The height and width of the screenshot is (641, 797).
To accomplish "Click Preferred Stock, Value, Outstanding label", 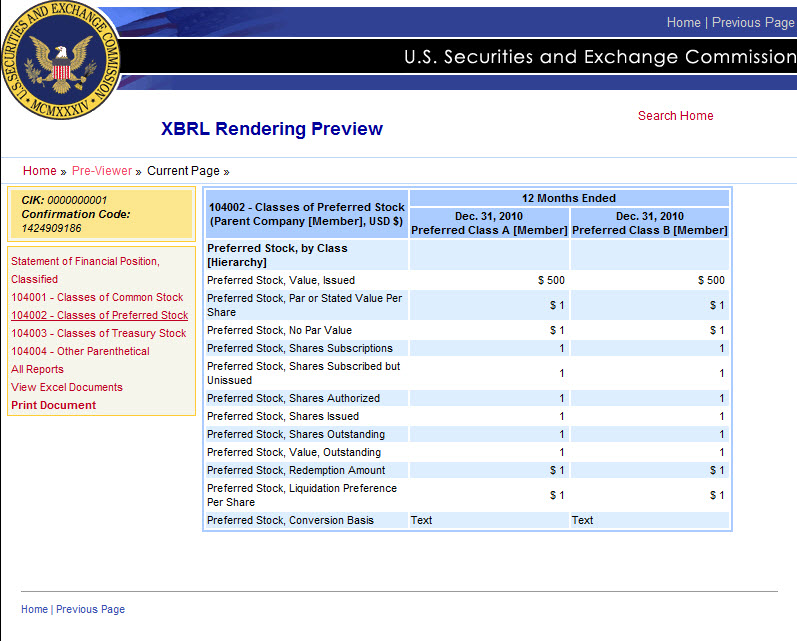I will point(294,452).
